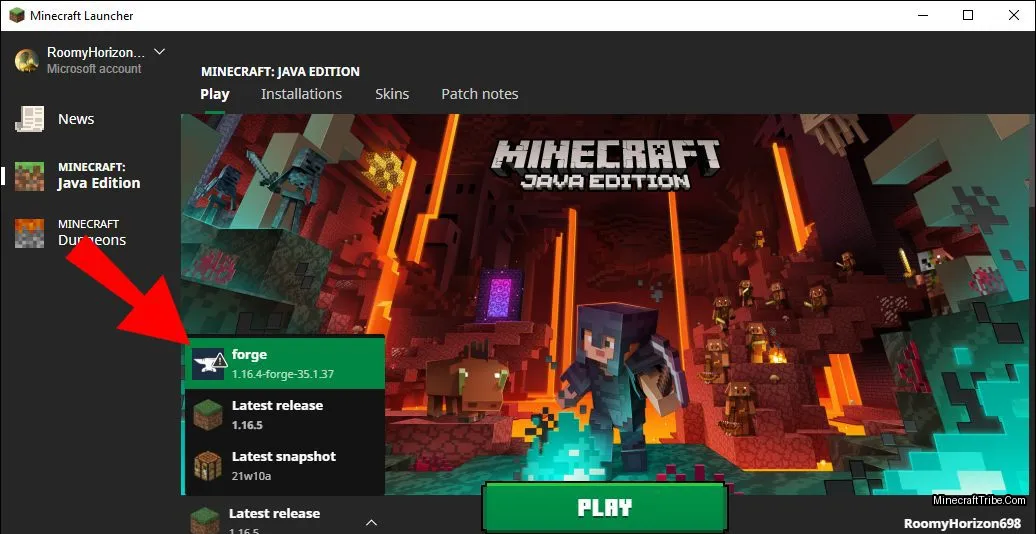This screenshot has width=1036, height=534.
Task: Click the forge version text 1.16.4-forge-35.1.37
Action: coord(283,374)
